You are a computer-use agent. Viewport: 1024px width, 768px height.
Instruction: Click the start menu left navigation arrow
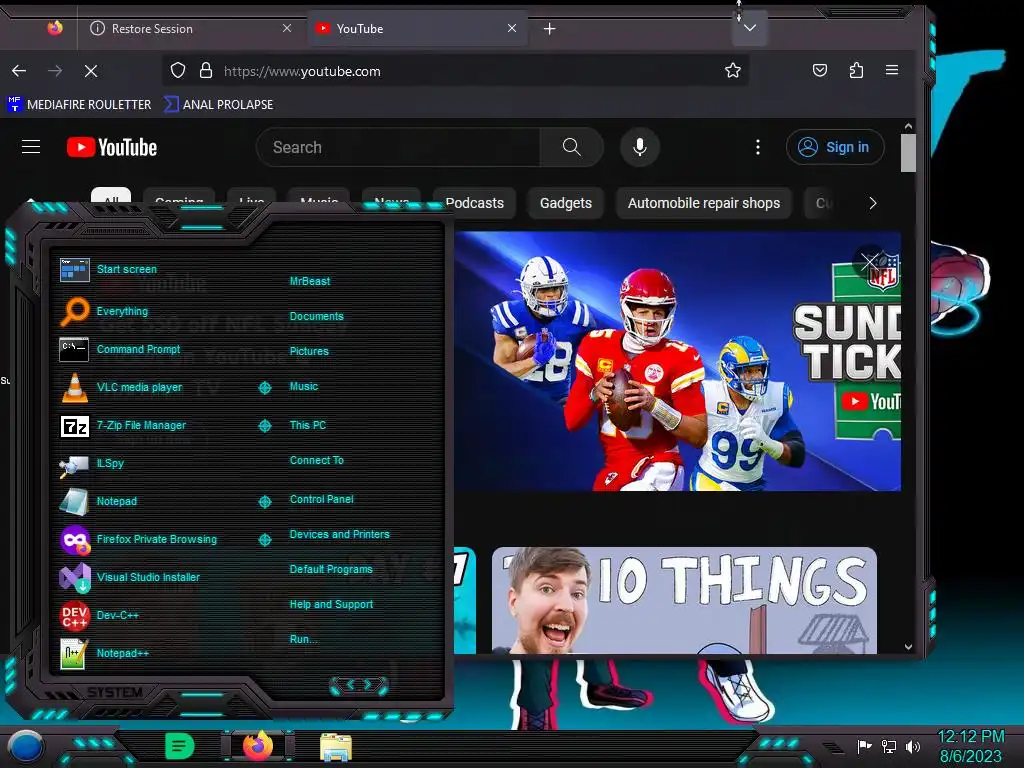point(350,684)
